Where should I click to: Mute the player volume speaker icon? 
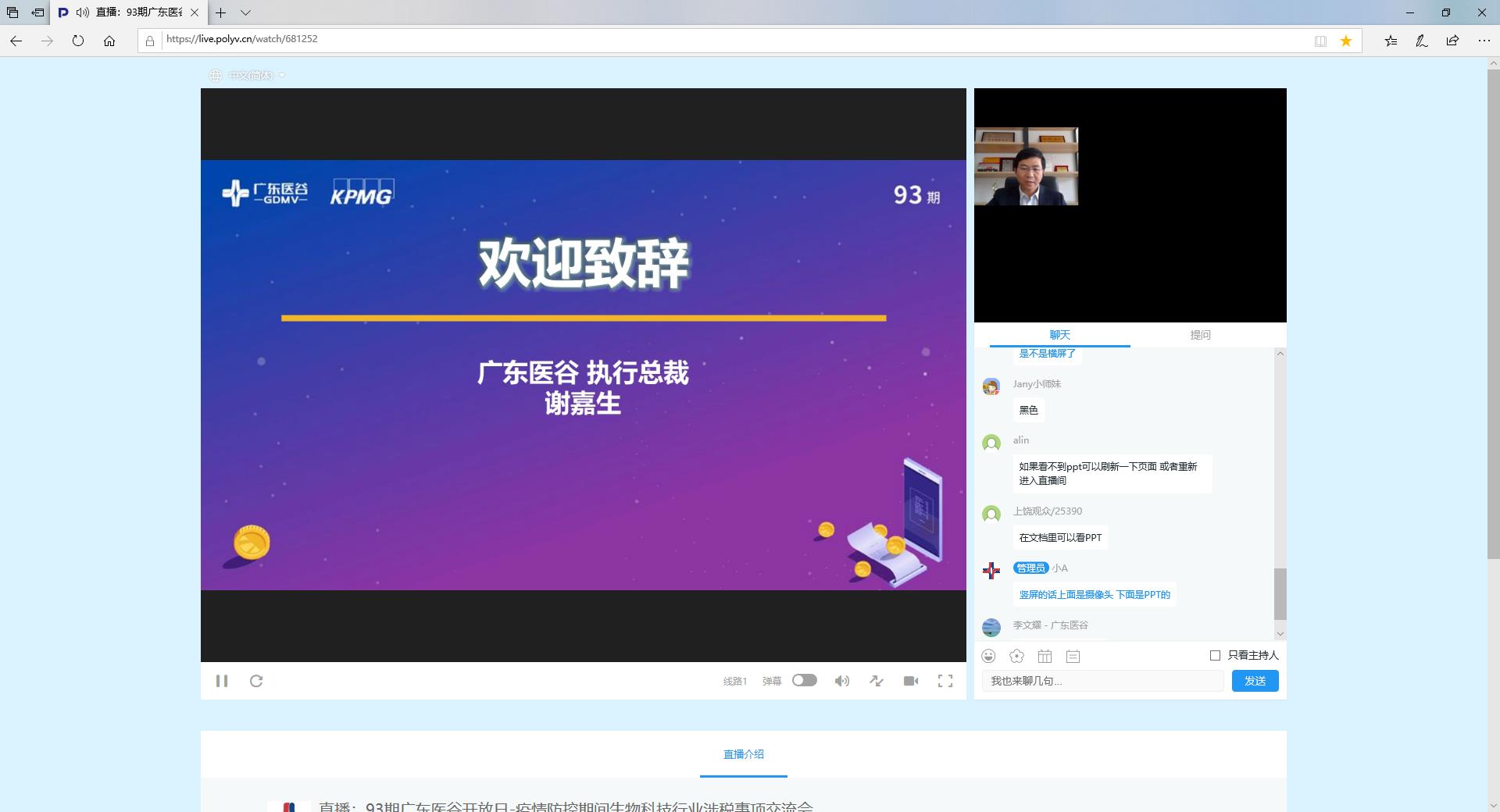coord(841,681)
